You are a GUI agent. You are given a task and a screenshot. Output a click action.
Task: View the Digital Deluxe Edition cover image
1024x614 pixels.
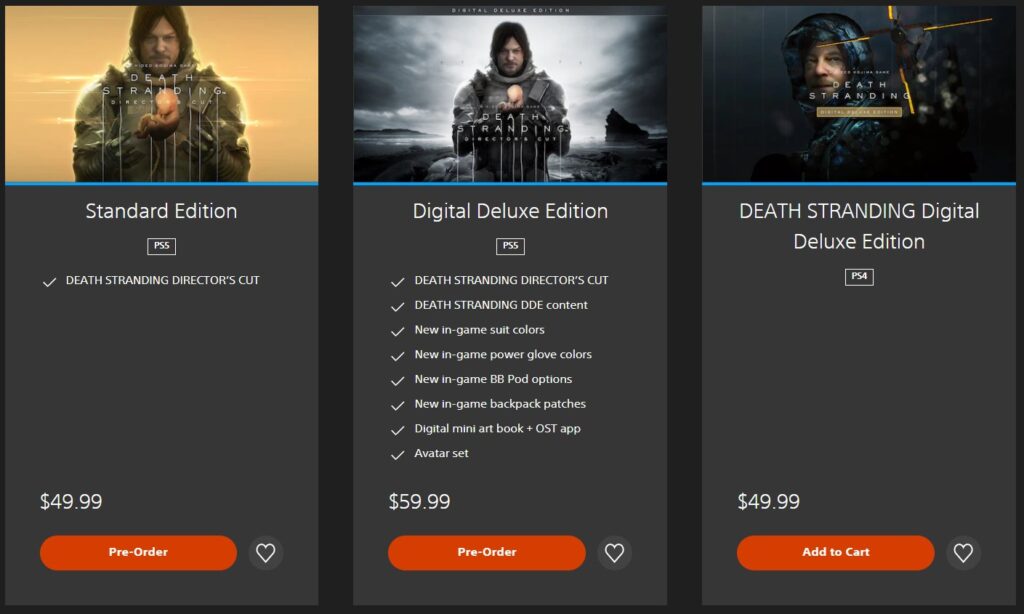click(509, 88)
